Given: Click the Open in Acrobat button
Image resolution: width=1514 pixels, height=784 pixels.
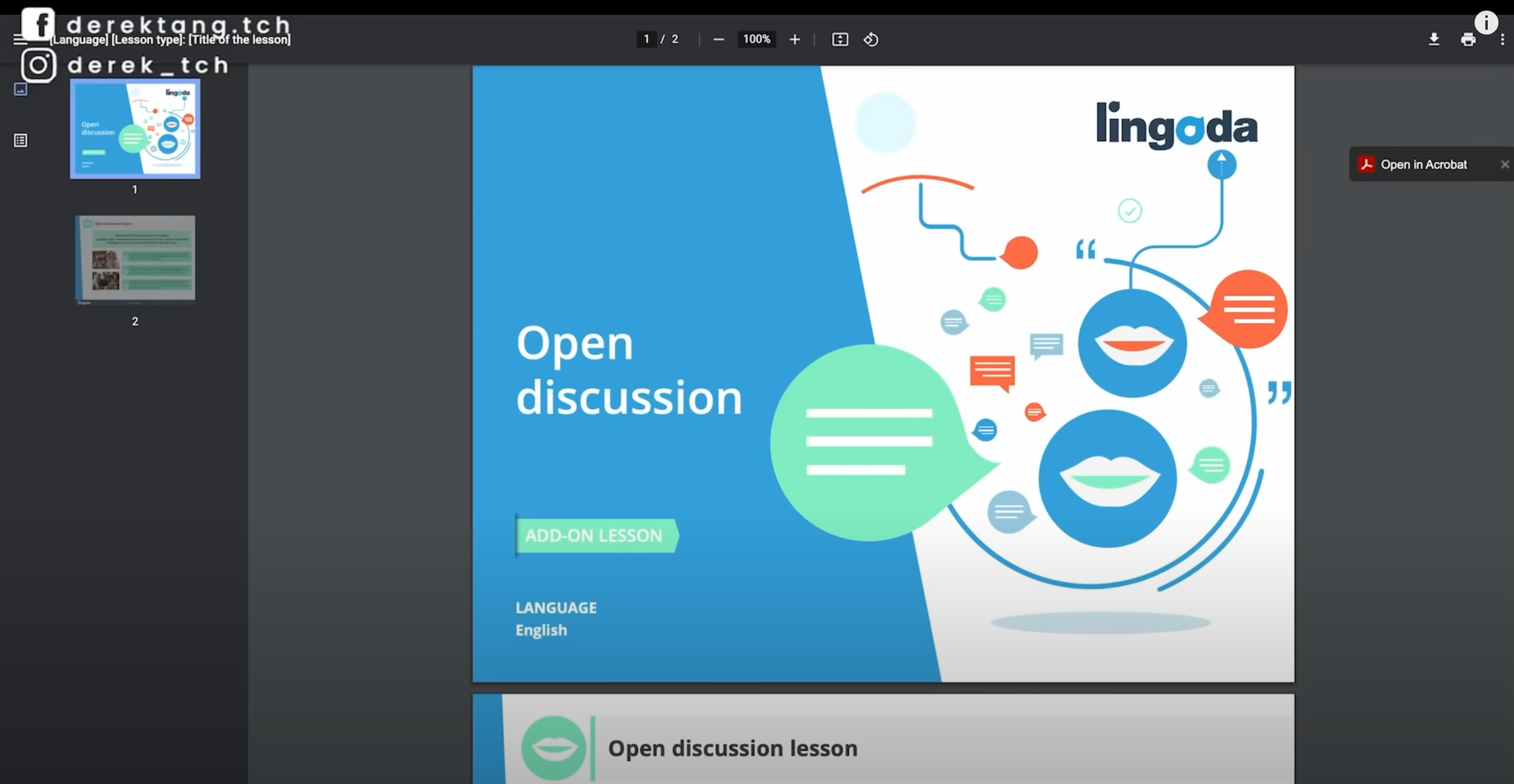Looking at the screenshot, I should pyautogui.click(x=1423, y=164).
